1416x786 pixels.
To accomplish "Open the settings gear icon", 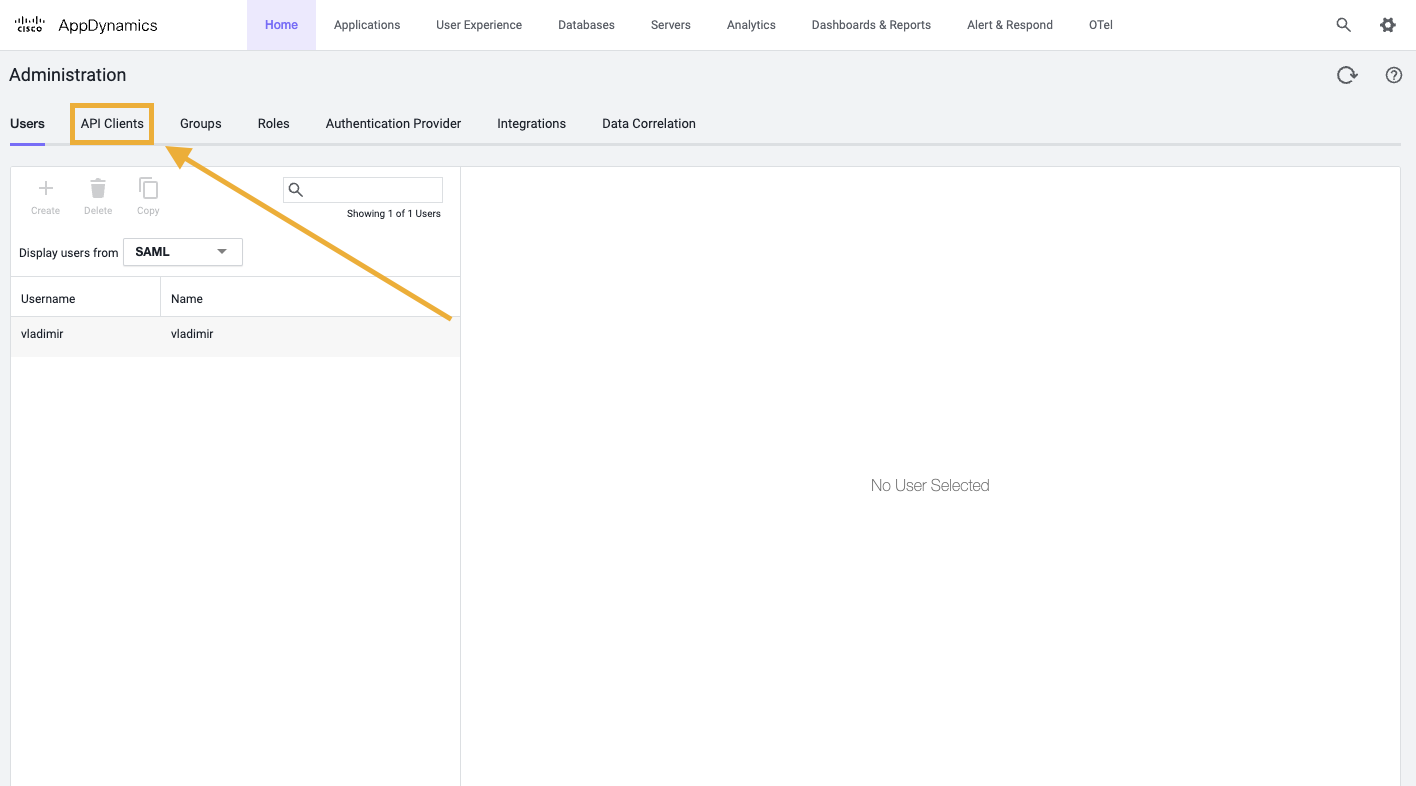I will tap(1388, 25).
